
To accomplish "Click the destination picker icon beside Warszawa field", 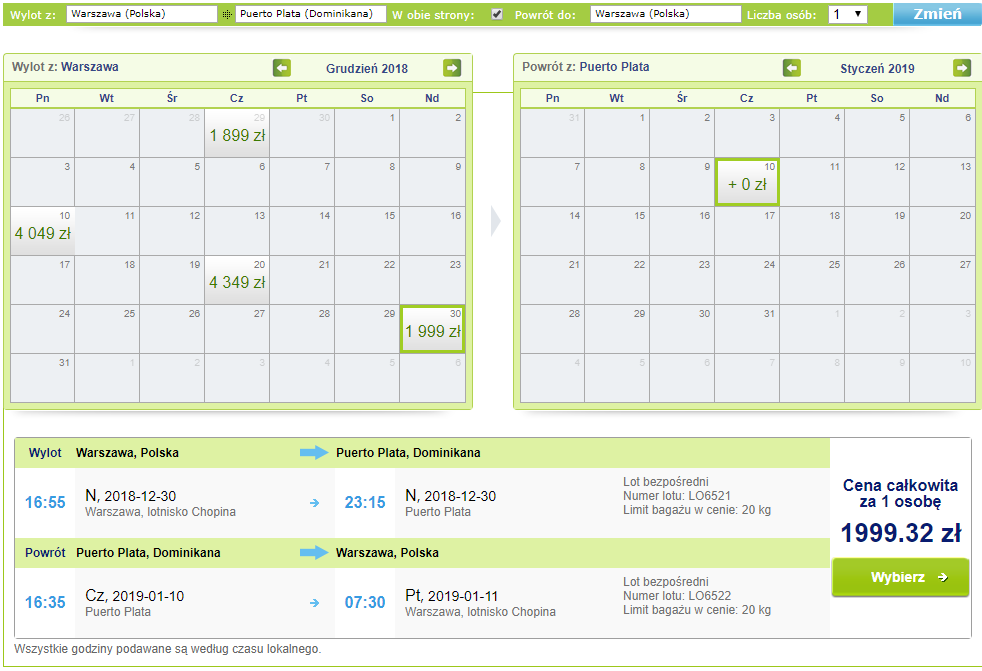I will tap(227, 14).
